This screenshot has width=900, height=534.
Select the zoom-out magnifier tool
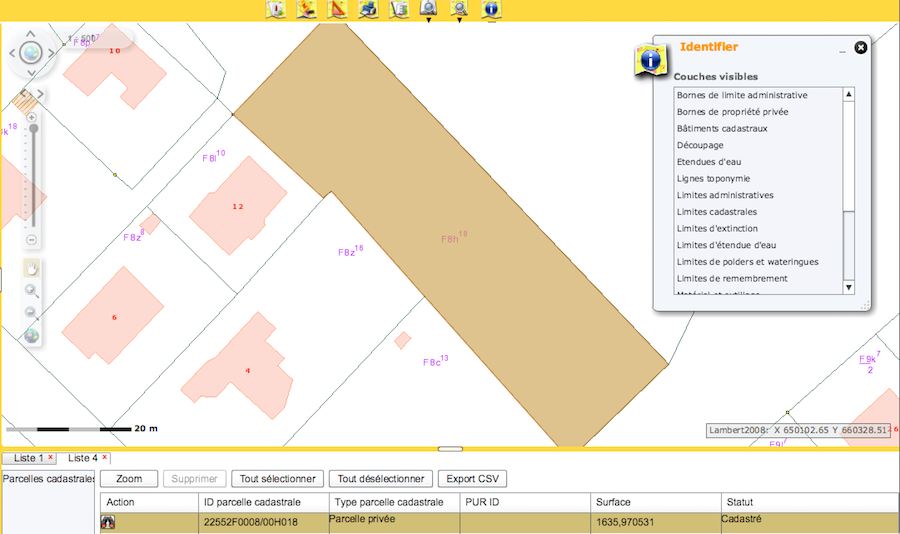[x=32, y=313]
